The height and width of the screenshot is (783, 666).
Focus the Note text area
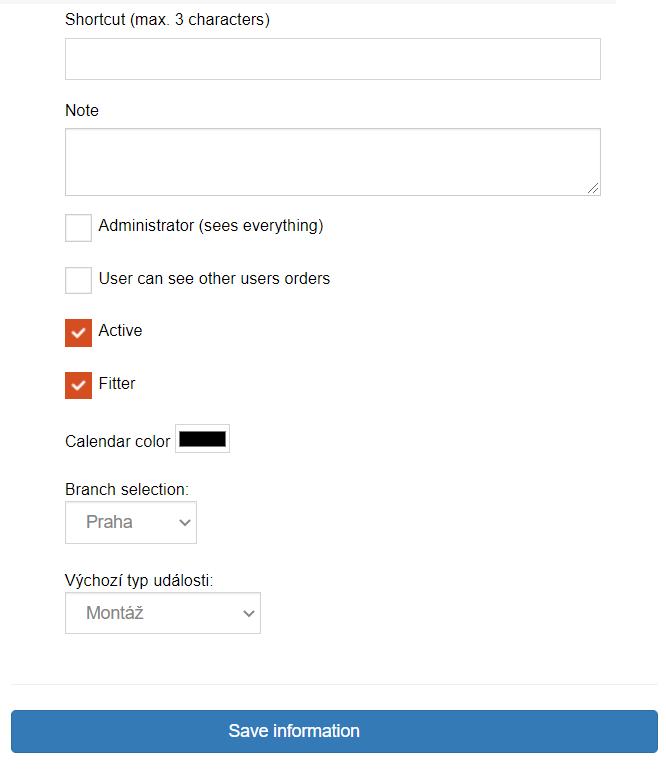pyautogui.click(x=333, y=162)
